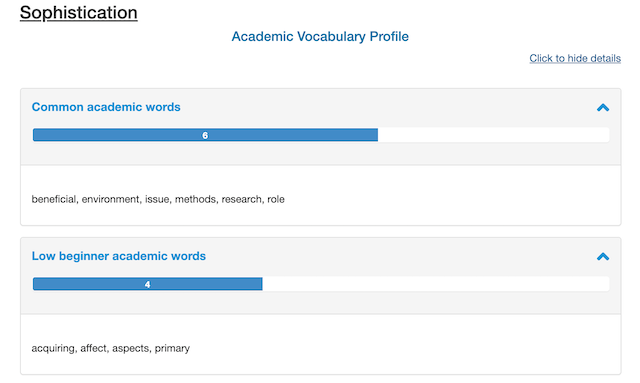640x383 pixels.
Task: Select the Low beginner academic words title
Action: pyautogui.click(x=119, y=256)
